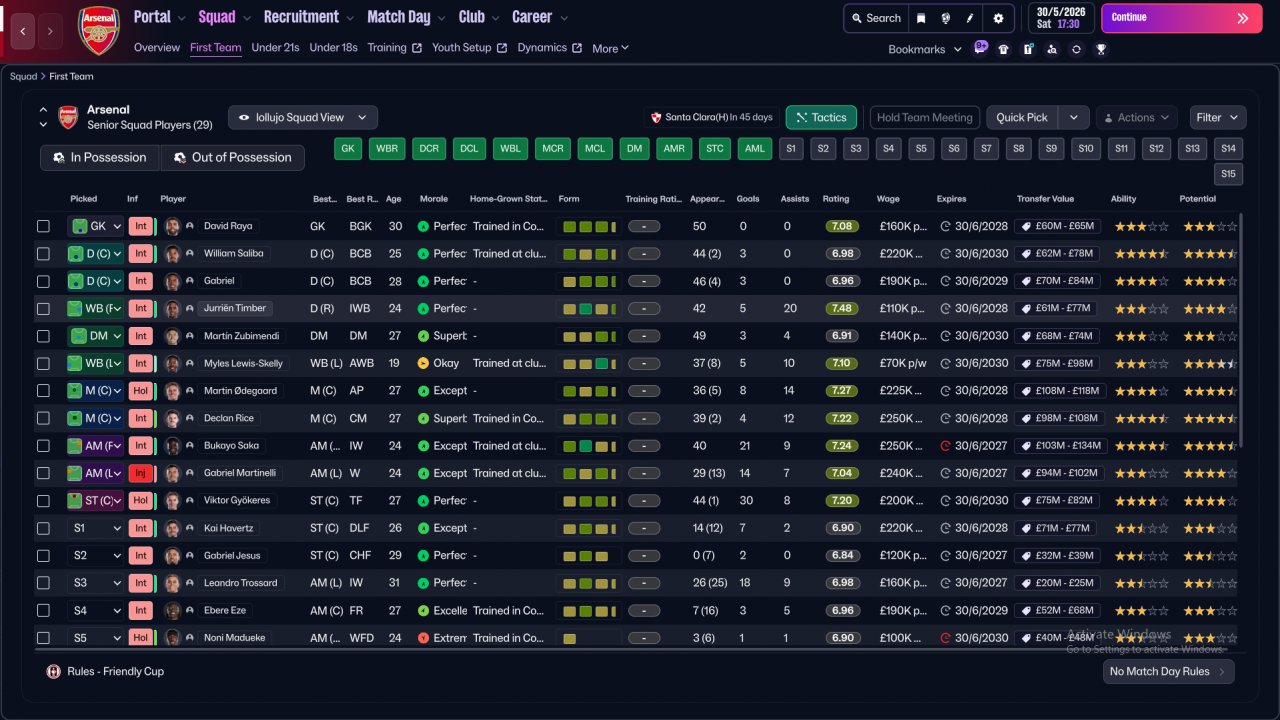Image resolution: width=1280 pixels, height=720 pixels.
Task: Go forward with the right arrow navigation button
Action: 50,31
